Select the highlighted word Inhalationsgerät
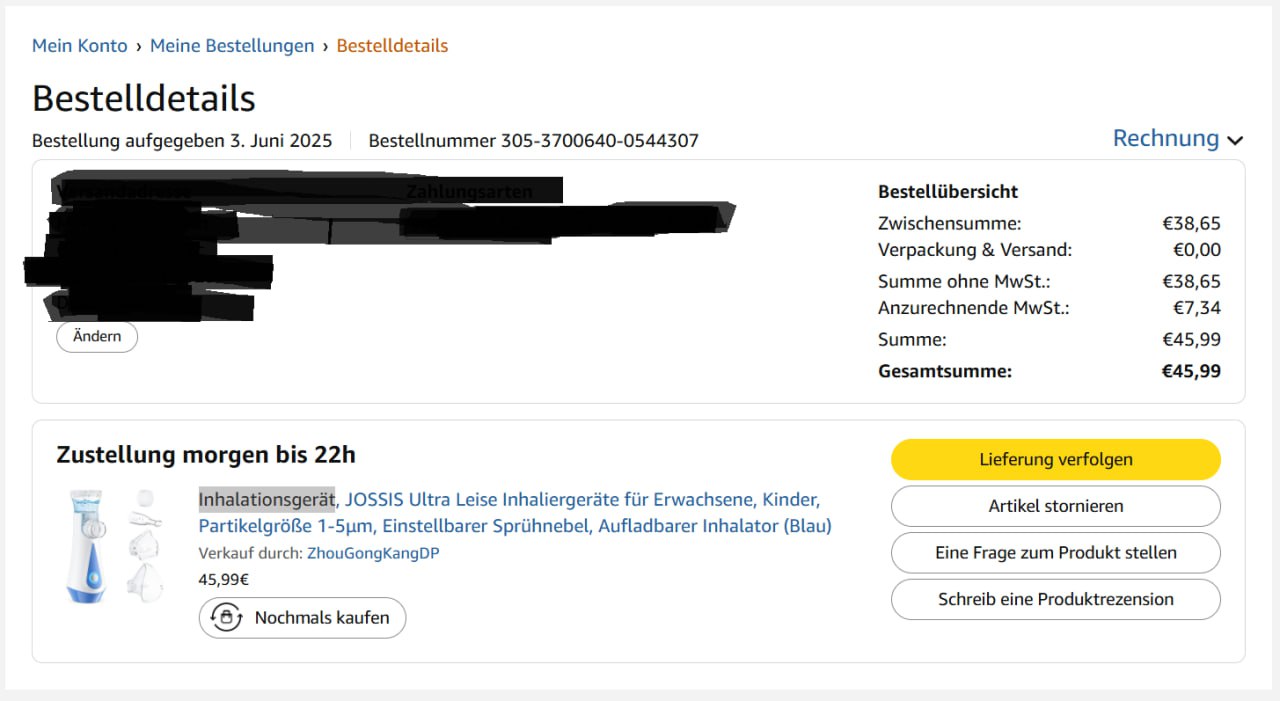Viewport: 1280px width, 701px height. [x=266, y=499]
